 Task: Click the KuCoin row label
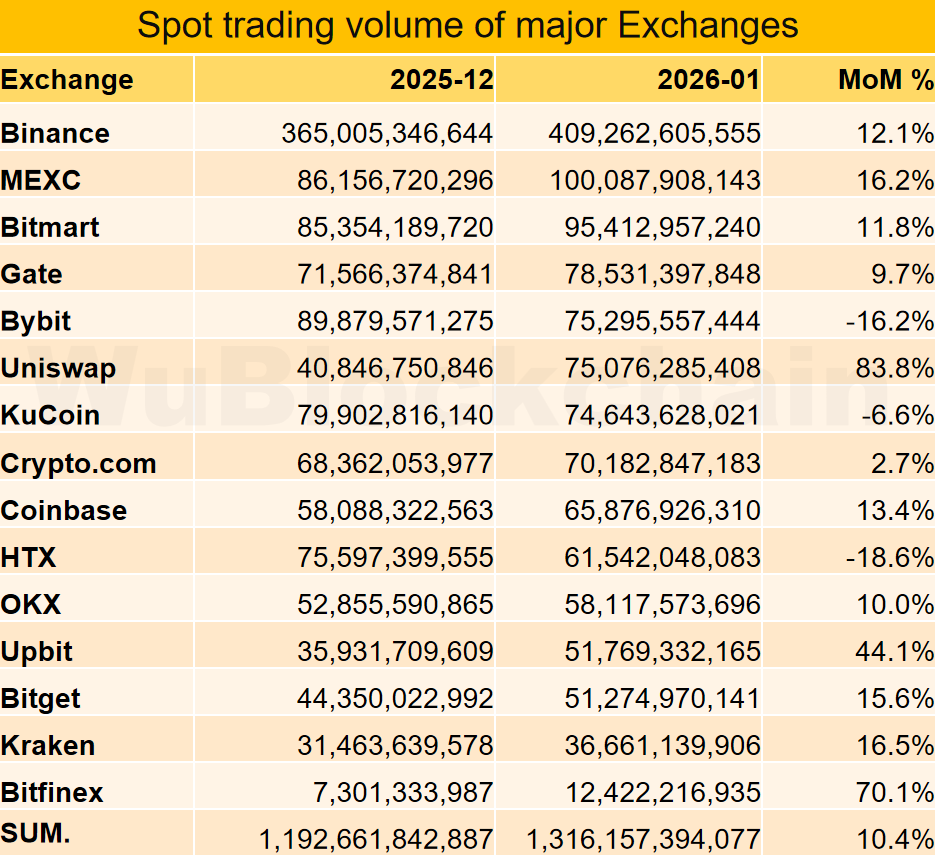coord(50,415)
